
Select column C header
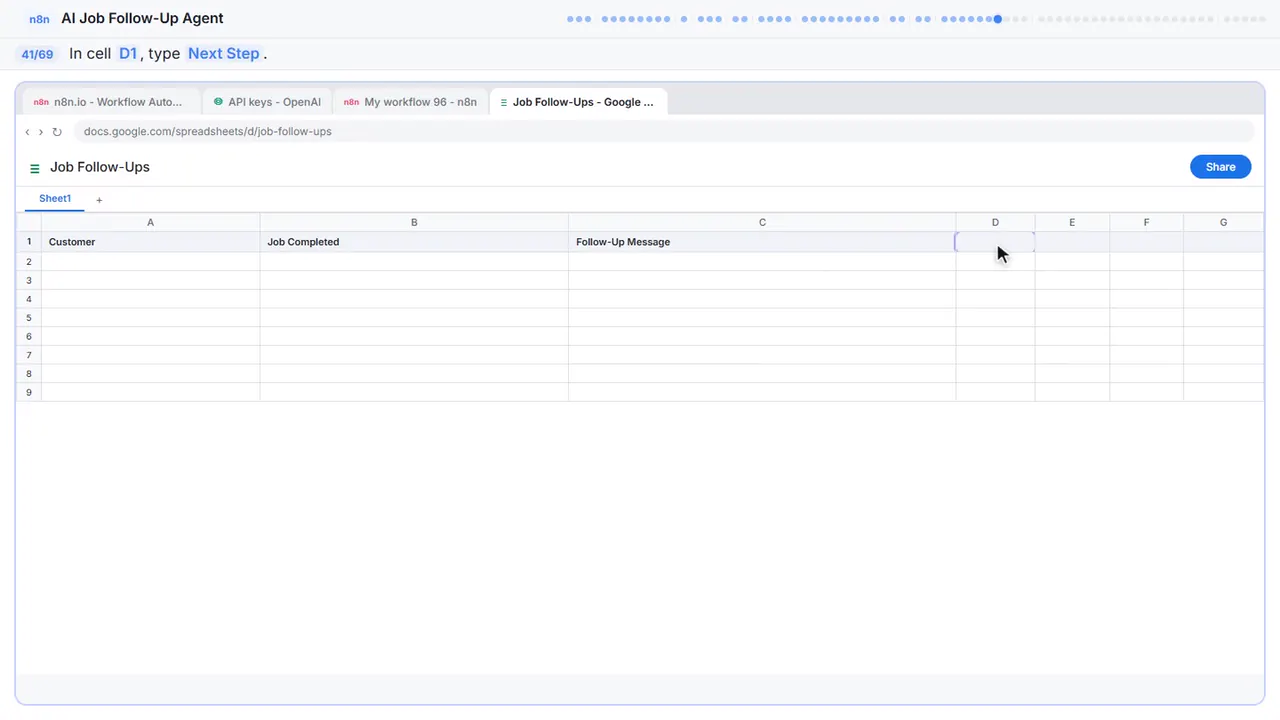pos(762,223)
